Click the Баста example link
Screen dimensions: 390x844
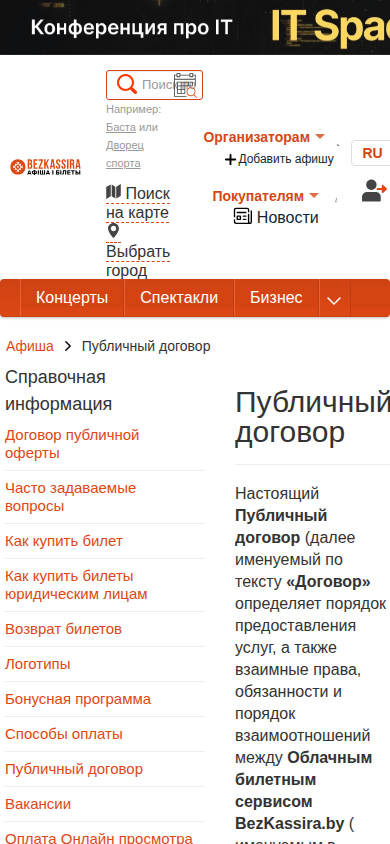point(120,128)
